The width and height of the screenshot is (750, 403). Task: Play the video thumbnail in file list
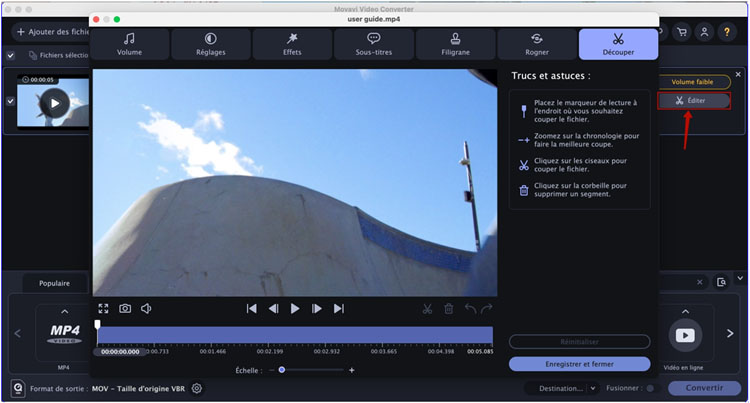pos(55,103)
